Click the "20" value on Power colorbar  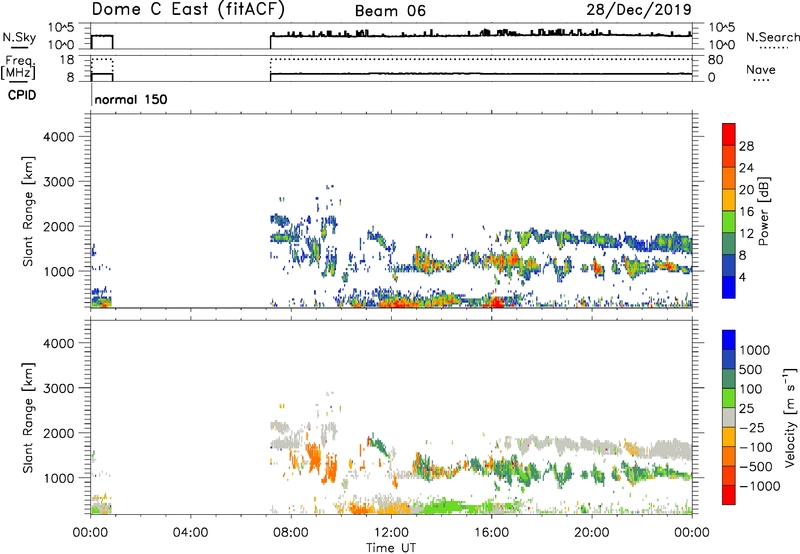[746, 190]
